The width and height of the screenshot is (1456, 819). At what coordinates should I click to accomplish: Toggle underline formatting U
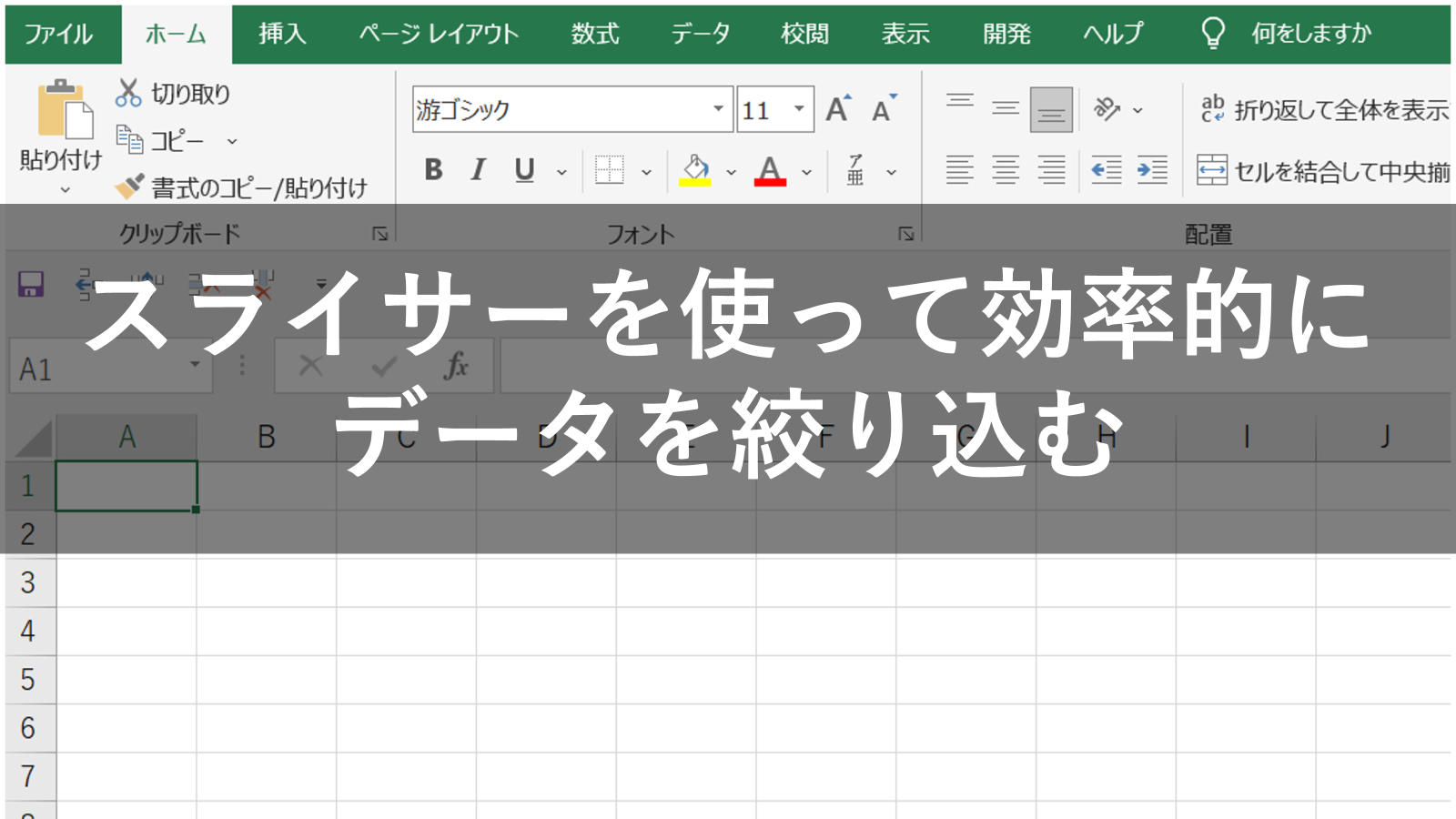point(524,170)
